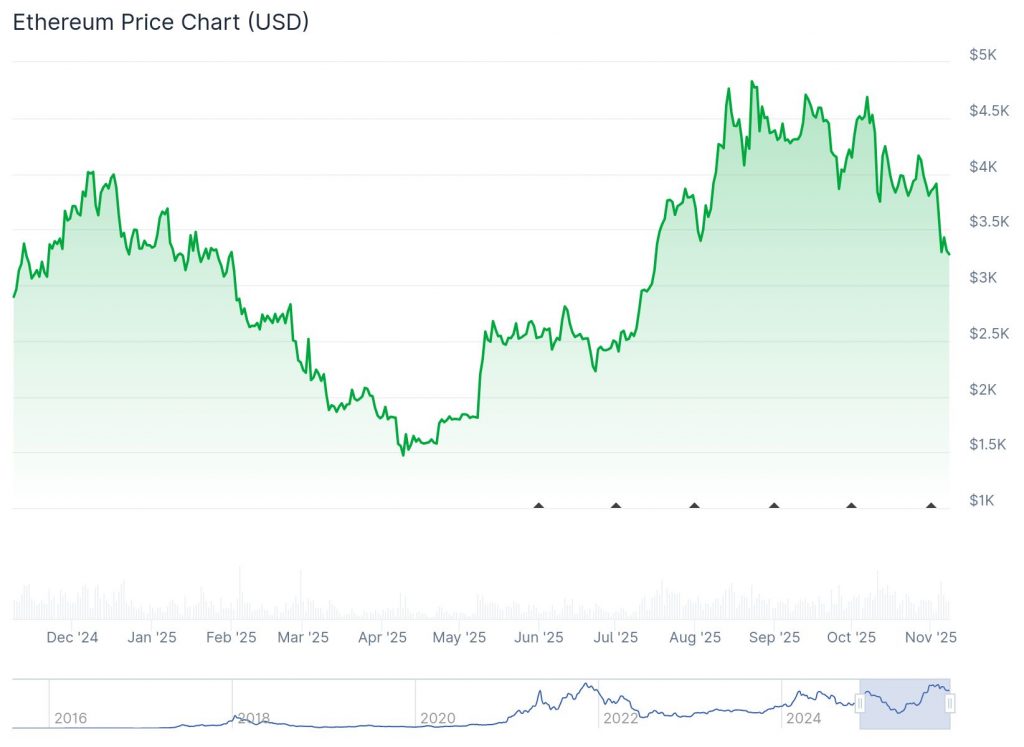
Task: Jump to 2020 in the navigator timeline
Action: pyautogui.click(x=437, y=718)
